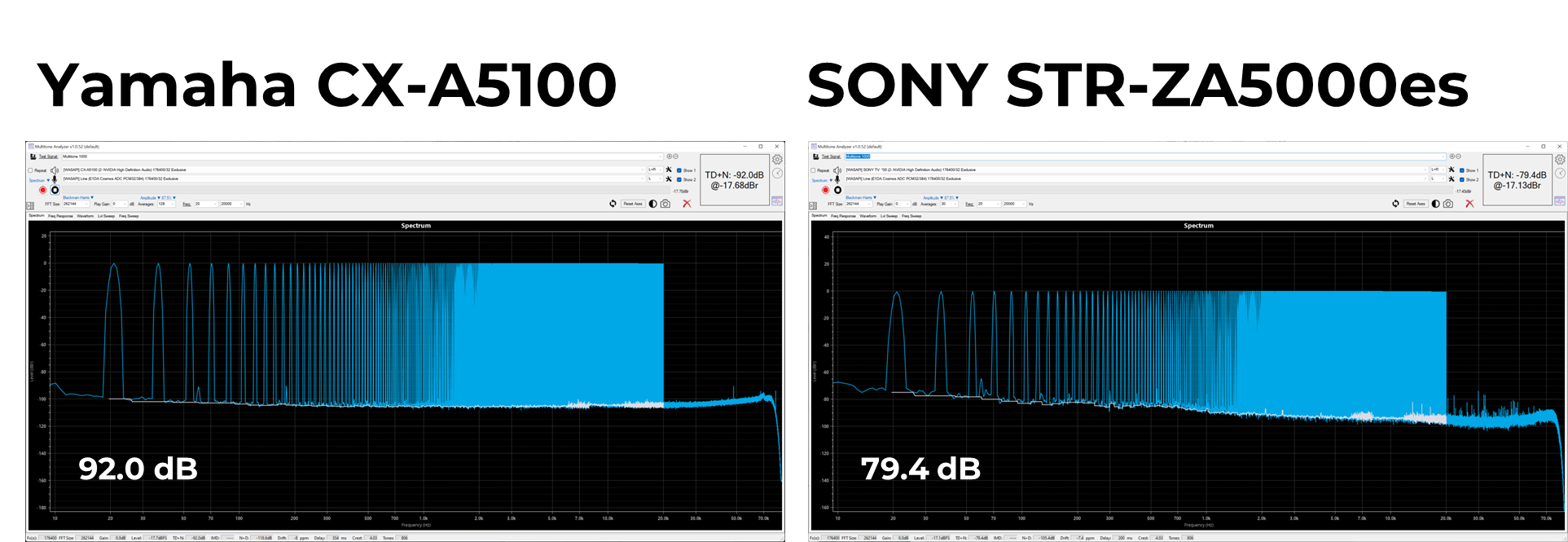Switch to Freq Sweep tab in SONY window

pos(911,216)
